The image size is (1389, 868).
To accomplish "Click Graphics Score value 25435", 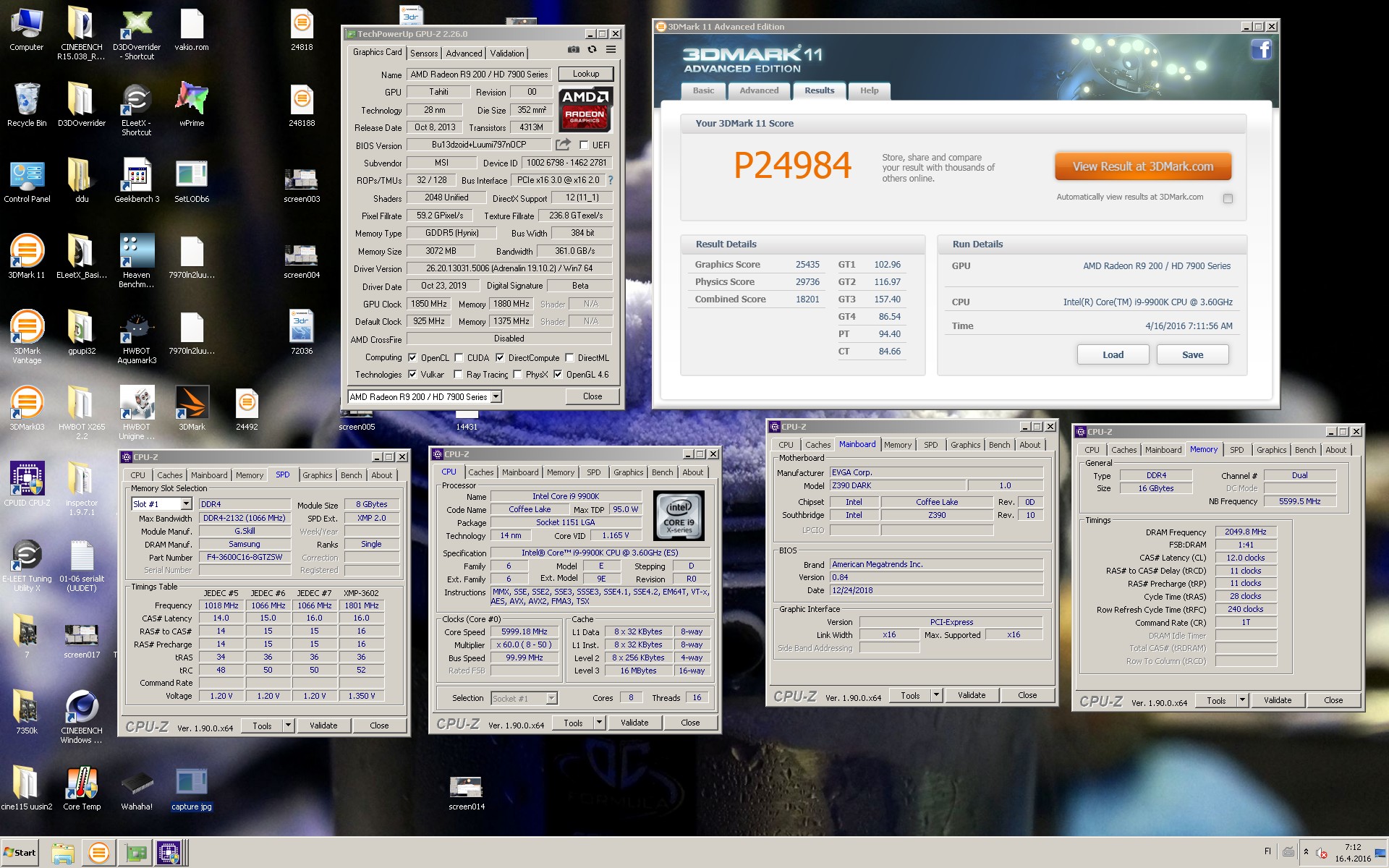I will (807, 265).
